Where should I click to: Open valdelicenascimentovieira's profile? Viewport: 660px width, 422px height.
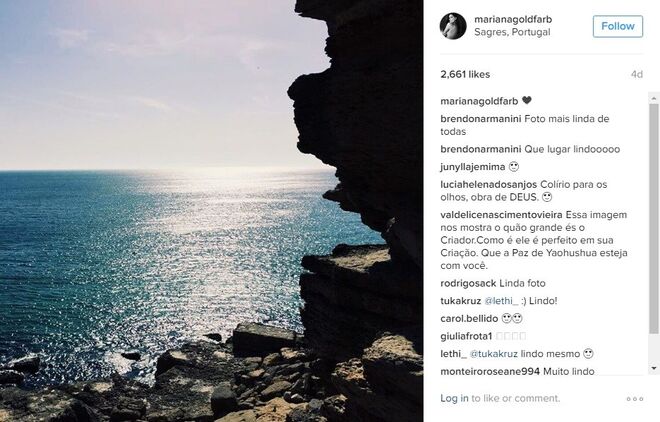point(501,214)
